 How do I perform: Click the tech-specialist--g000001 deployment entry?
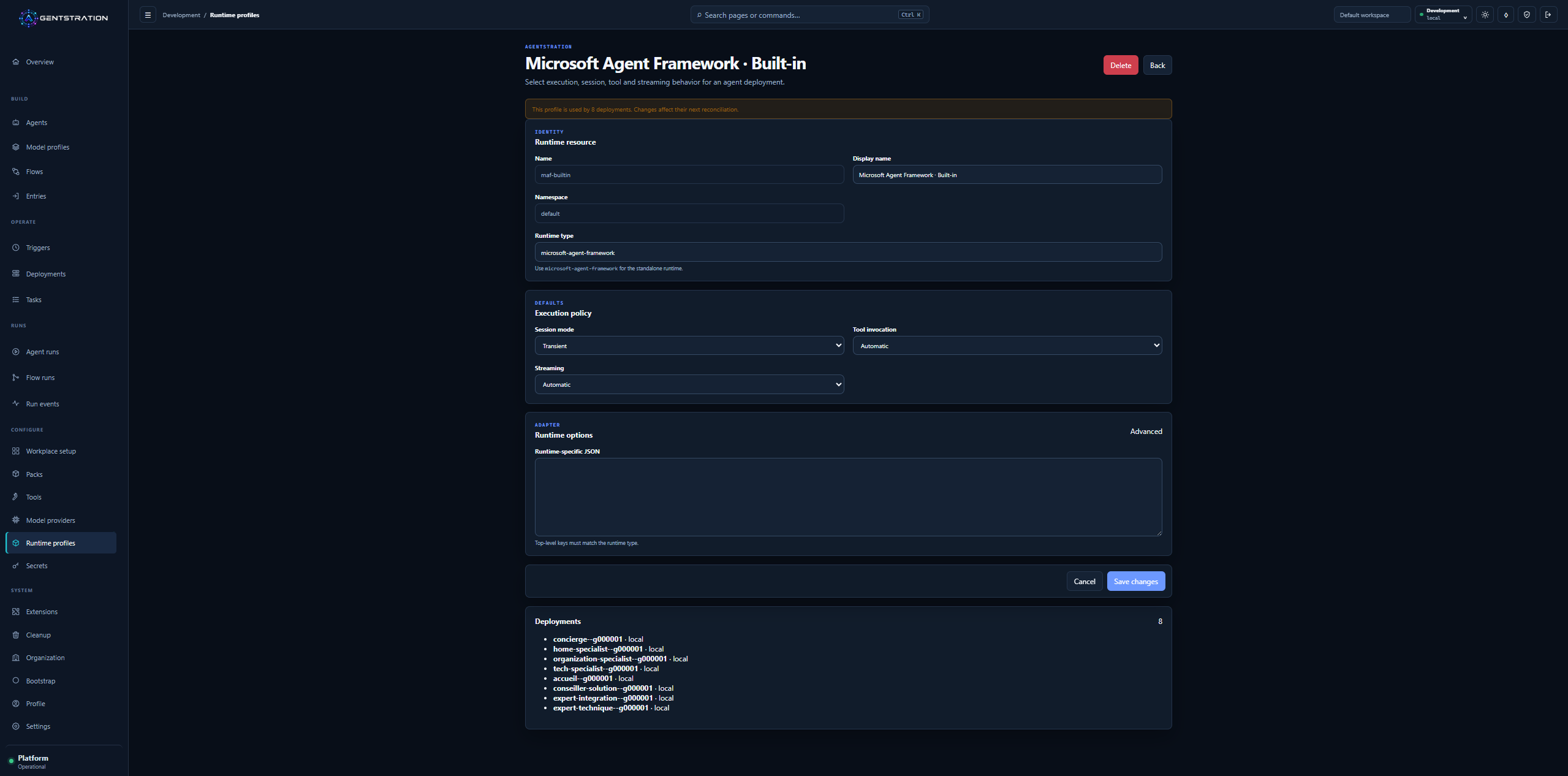tap(605, 668)
